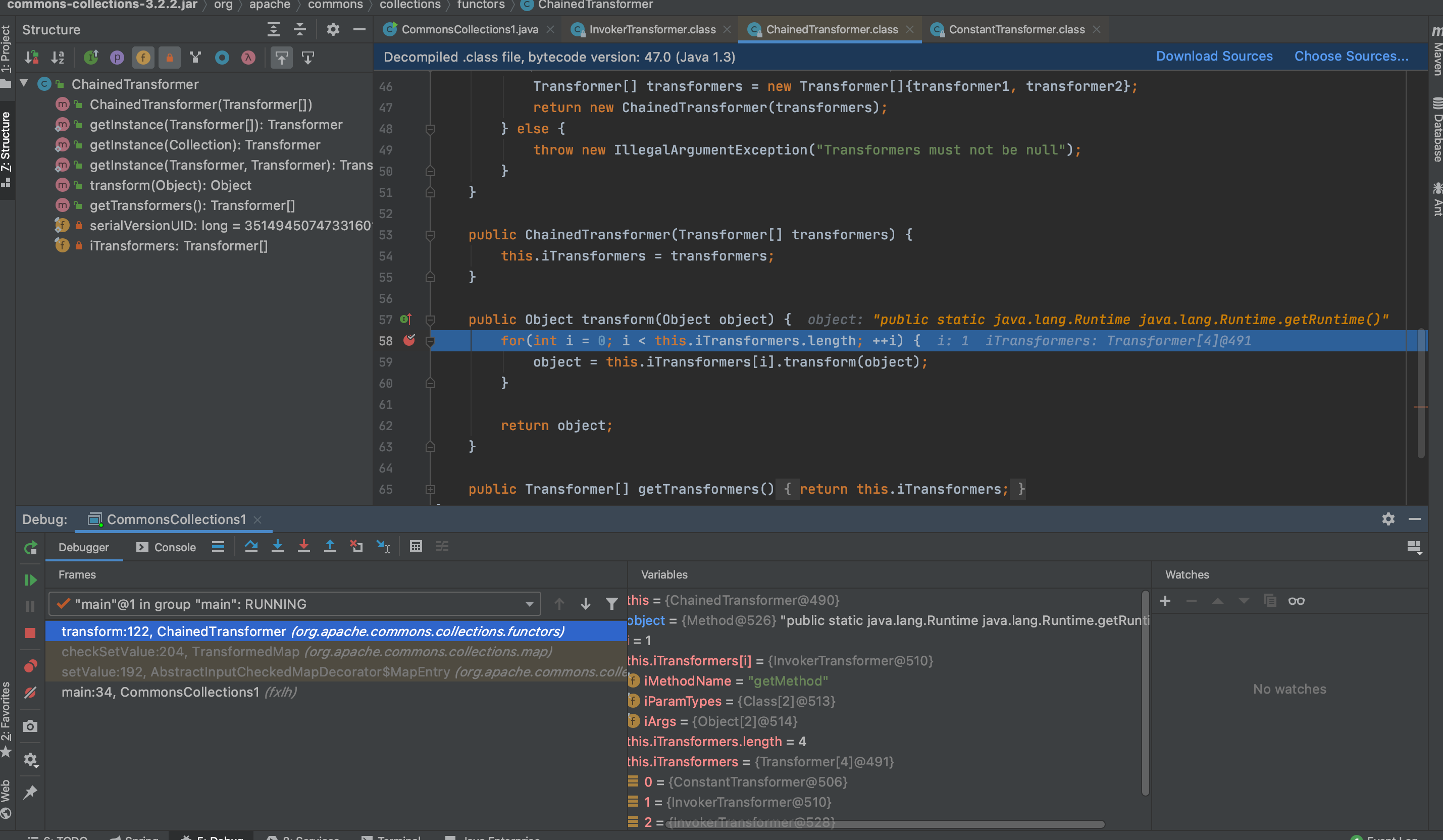Image resolution: width=1443 pixels, height=840 pixels.
Task: Click Get Thread Dump camera icon
Action: tap(30, 726)
